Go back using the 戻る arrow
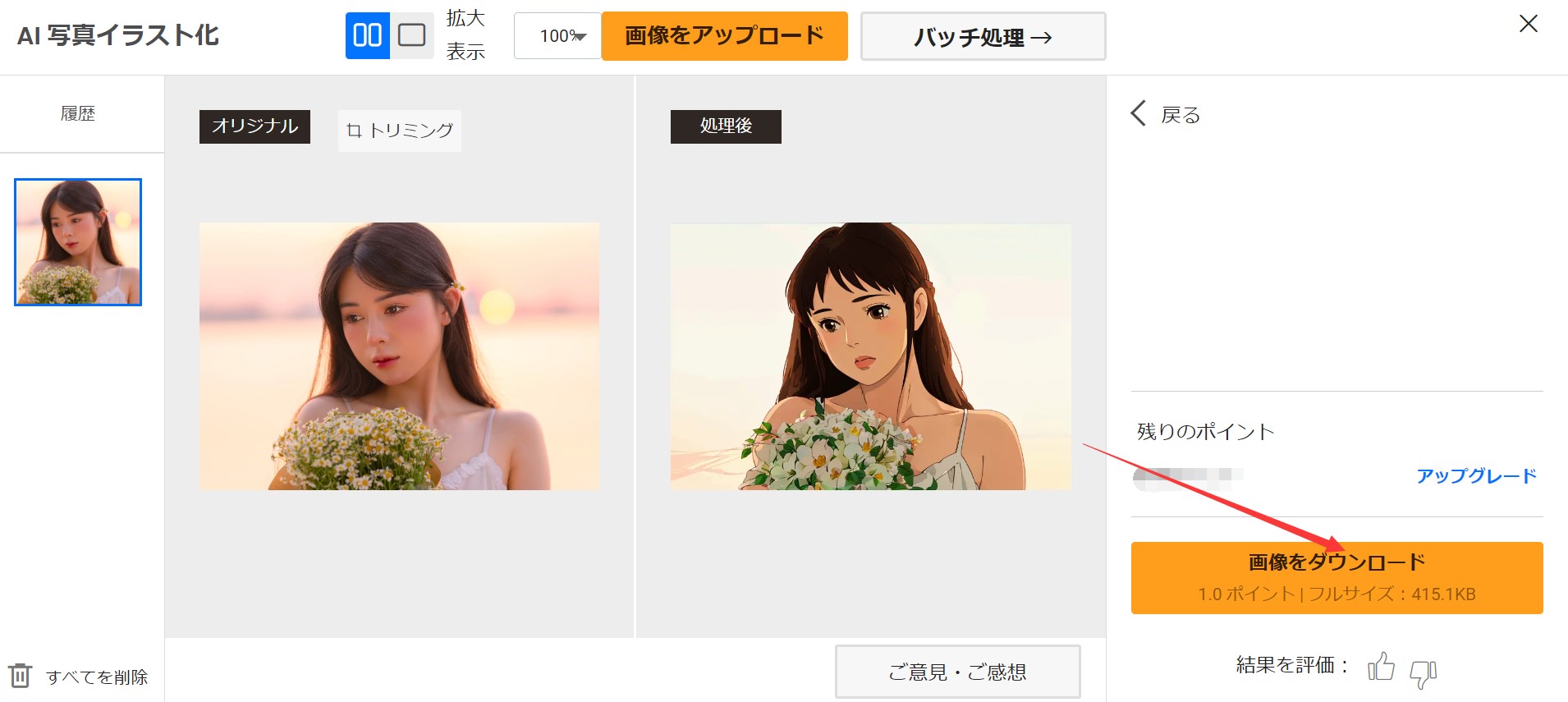The height and width of the screenshot is (702, 1568). [x=1139, y=113]
